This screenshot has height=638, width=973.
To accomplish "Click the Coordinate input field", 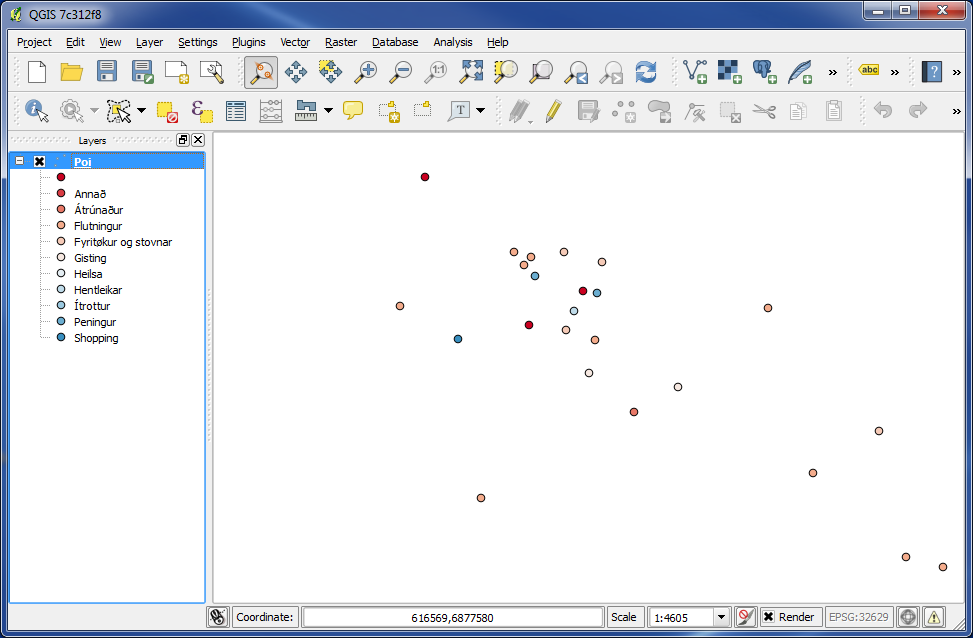I will (x=452, y=618).
